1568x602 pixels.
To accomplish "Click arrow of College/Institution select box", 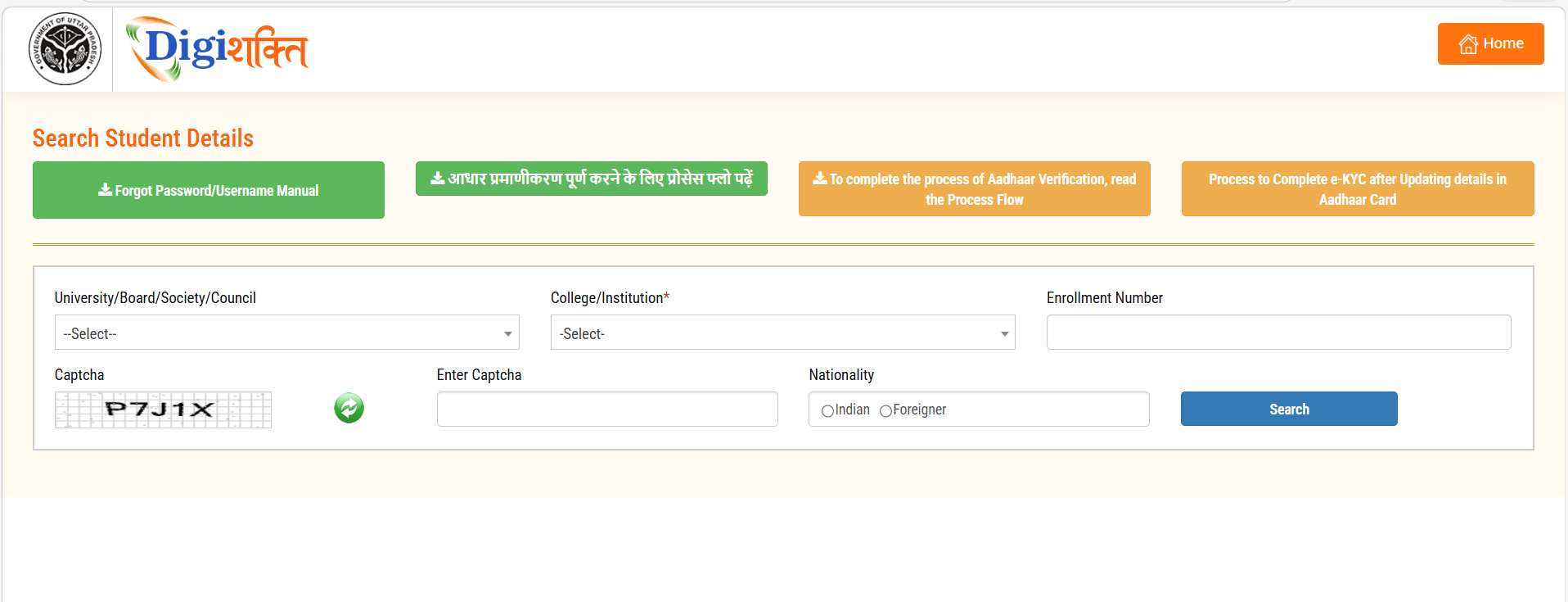I will pyautogui.click(x=1004, y=333).
